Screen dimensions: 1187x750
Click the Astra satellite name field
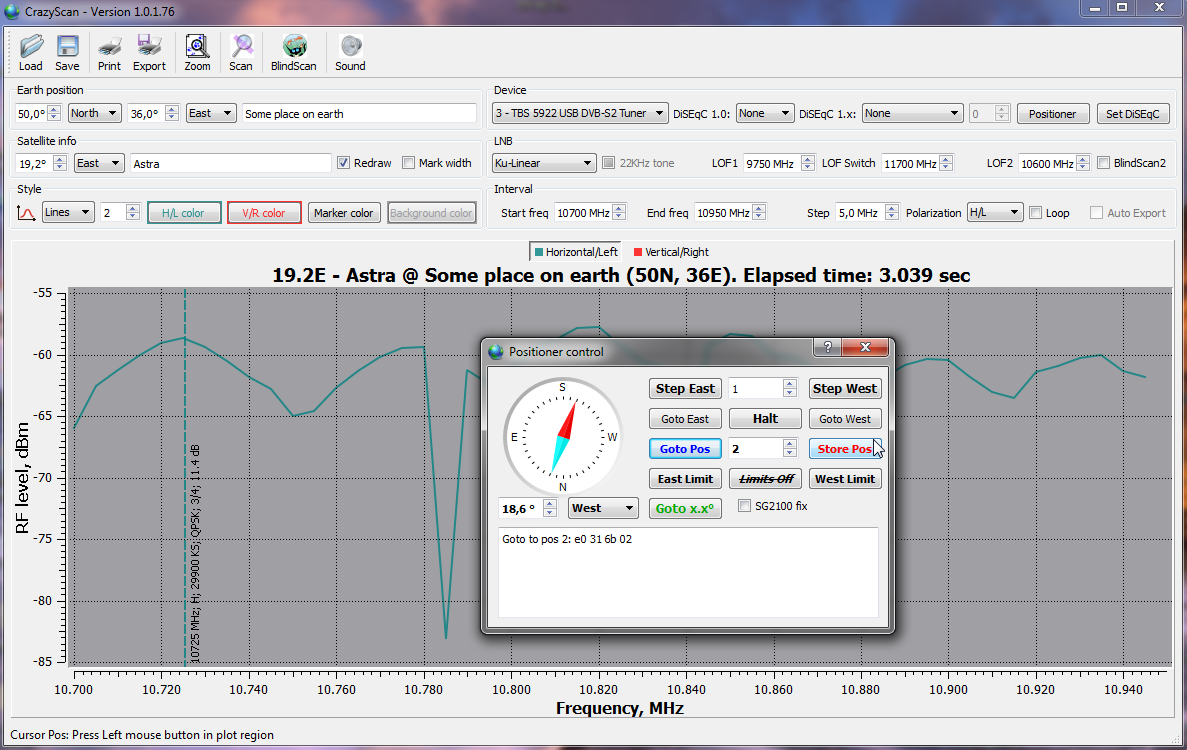point(230,163)
